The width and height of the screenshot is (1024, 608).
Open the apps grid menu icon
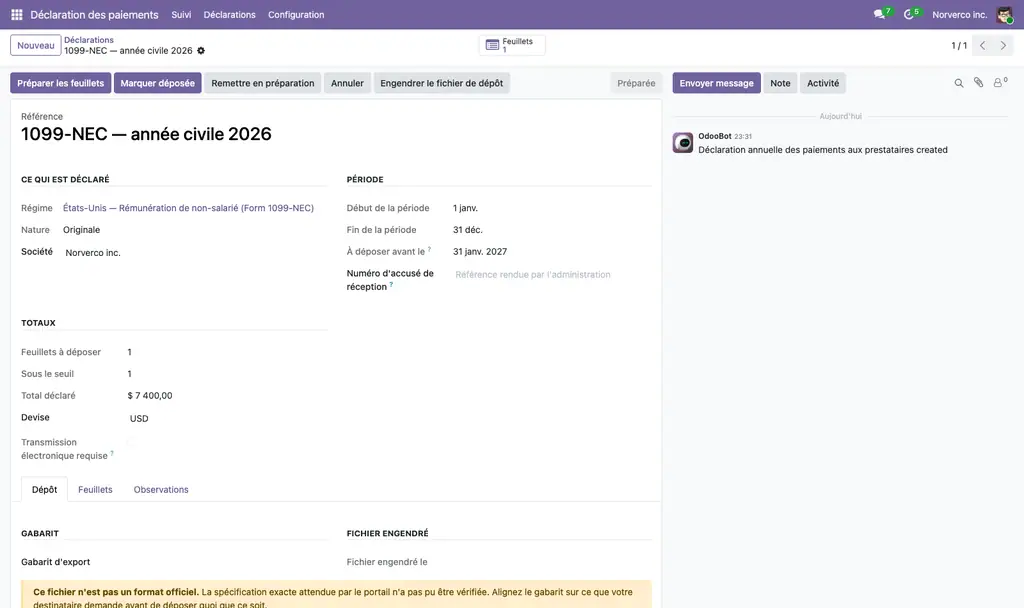click(17, 14)
